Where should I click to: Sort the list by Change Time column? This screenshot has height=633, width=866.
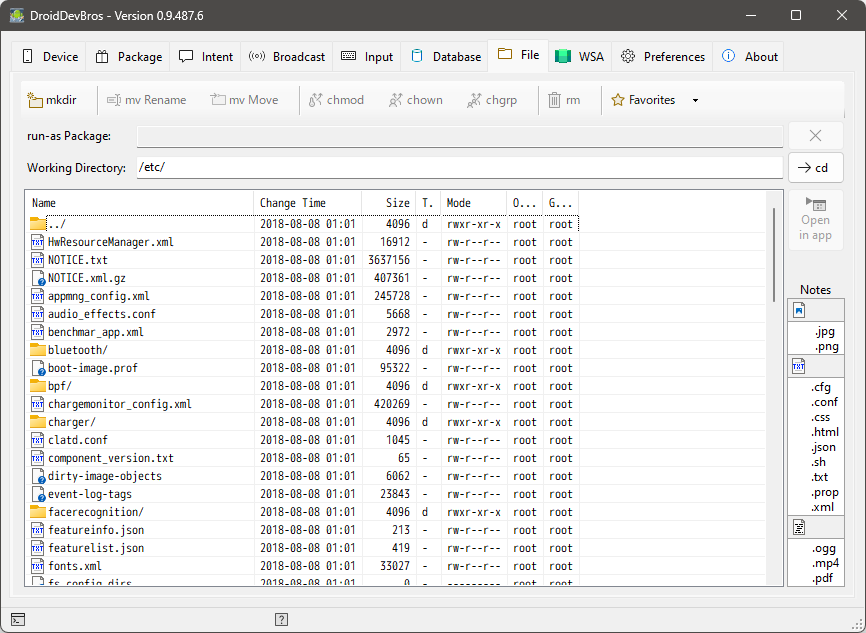click(306, 203)
